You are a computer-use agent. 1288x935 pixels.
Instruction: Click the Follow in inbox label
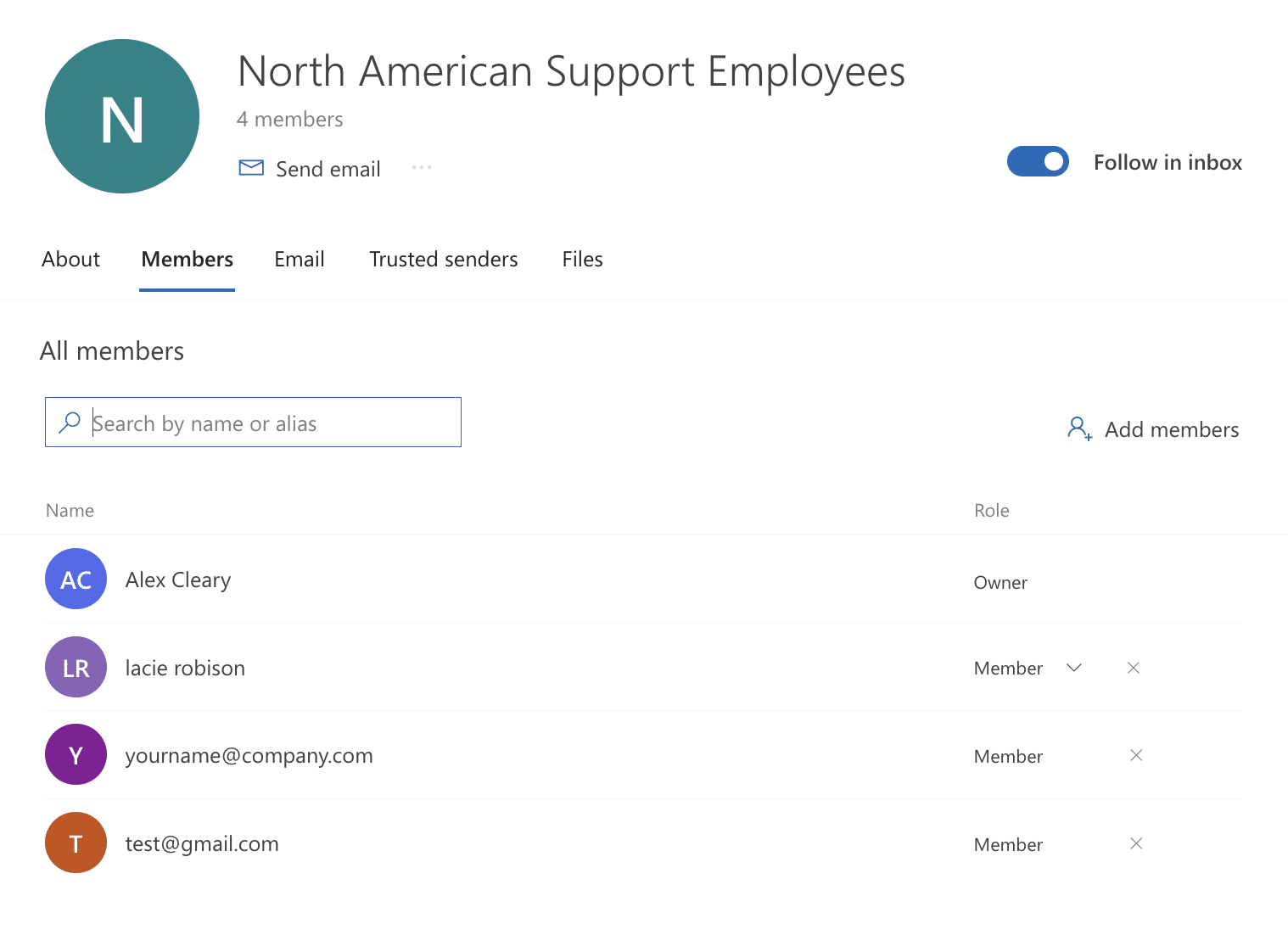tap(1168, 162)
